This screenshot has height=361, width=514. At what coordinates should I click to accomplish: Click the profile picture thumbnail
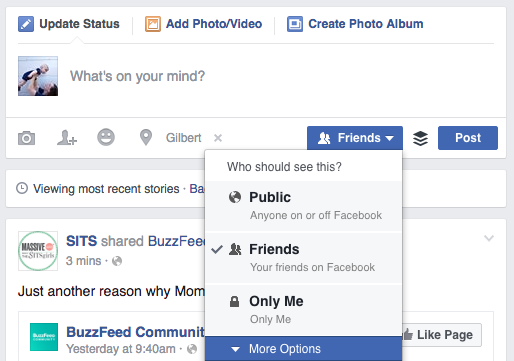[38, 76]
